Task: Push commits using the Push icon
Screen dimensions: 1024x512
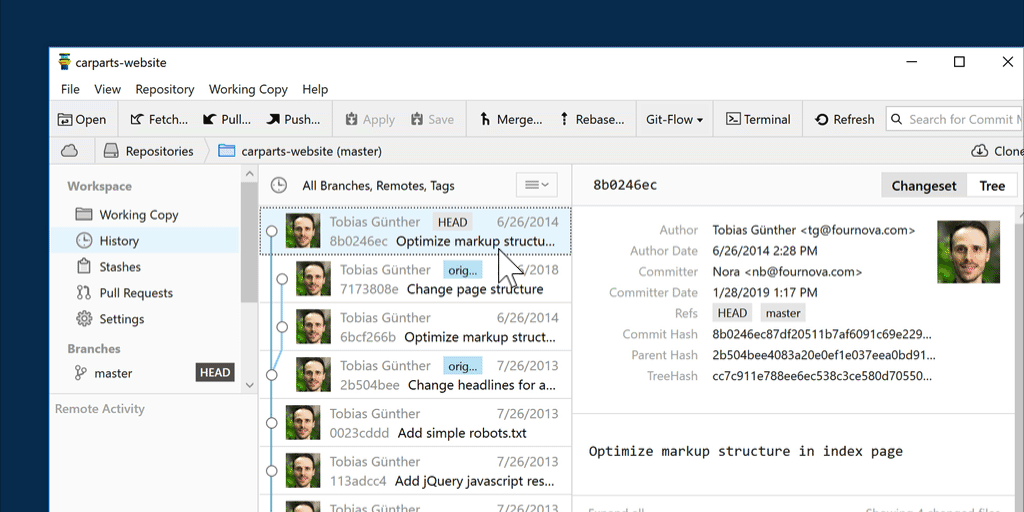Action: point(274,119)
